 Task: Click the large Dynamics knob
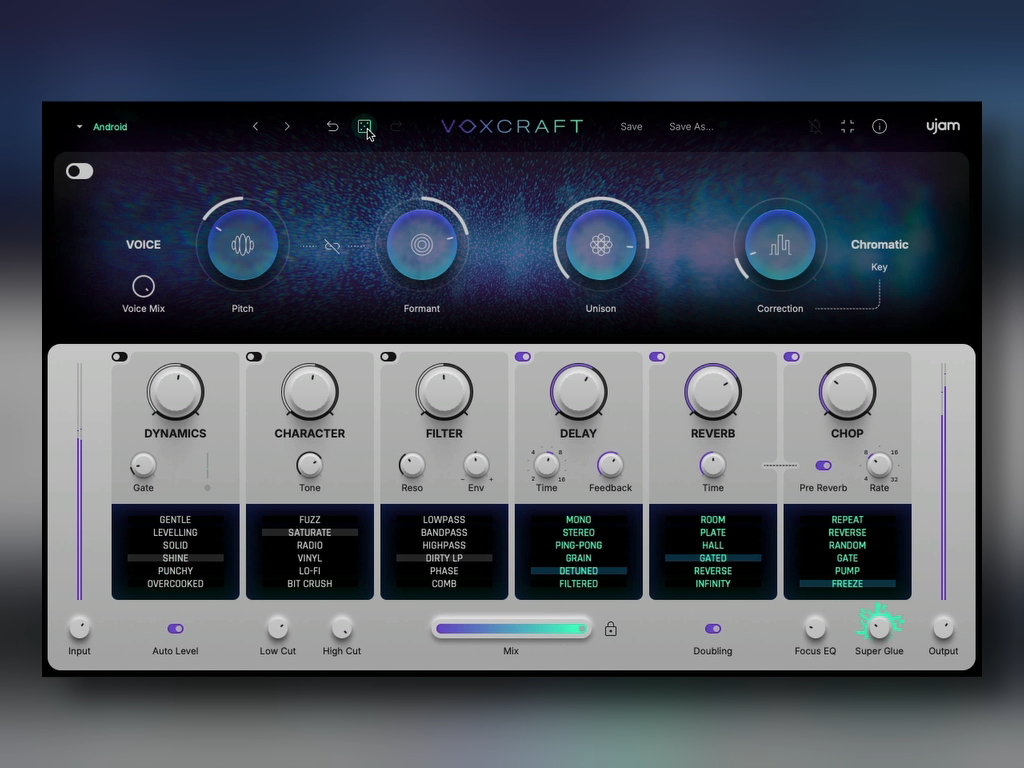pyautogui.click(x=176, y=392)
